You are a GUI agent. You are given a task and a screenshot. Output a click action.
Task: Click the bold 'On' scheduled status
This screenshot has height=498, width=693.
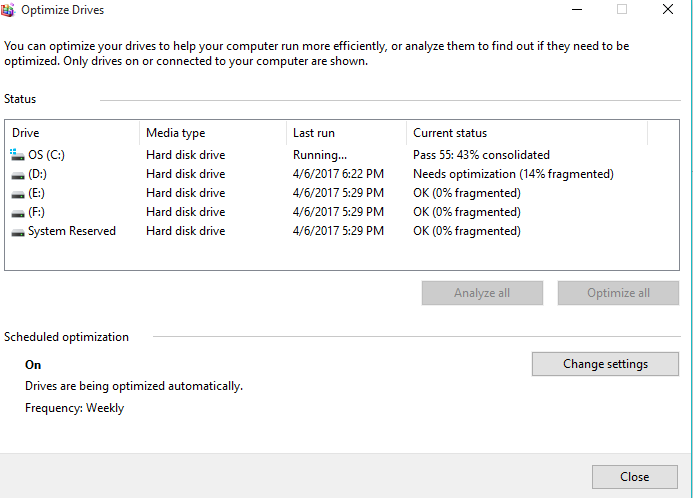pyautogui.click(x=33, y=365)
